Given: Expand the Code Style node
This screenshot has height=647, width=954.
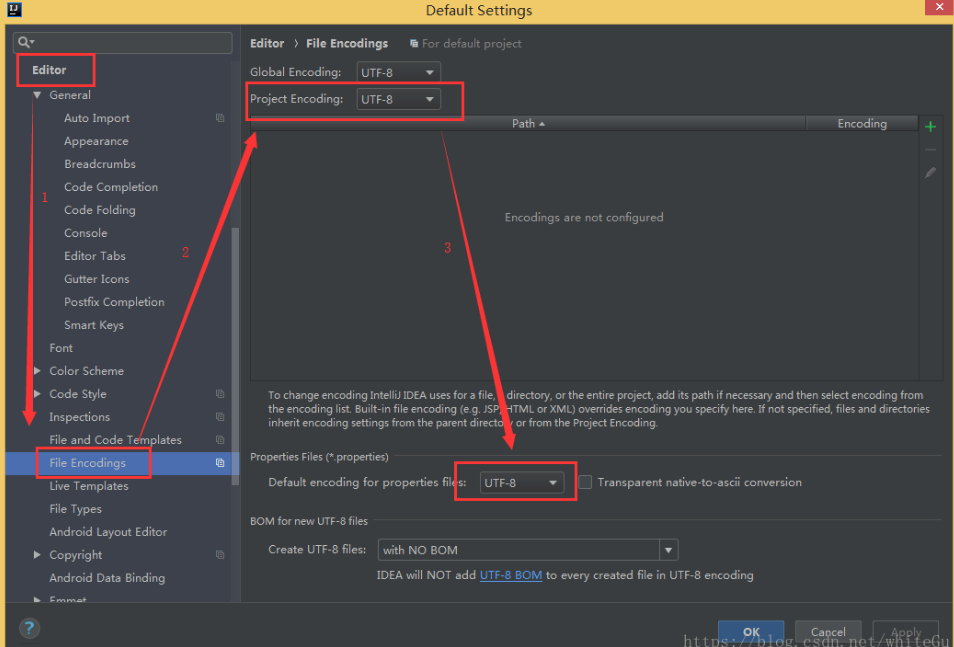Looking at the screenshot, I should click(37, 394).
